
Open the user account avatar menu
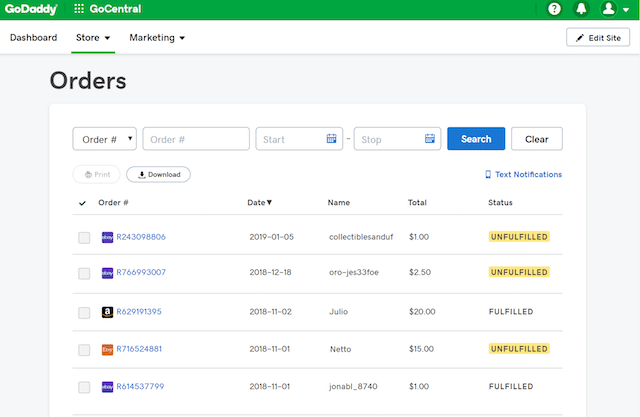[x=614, y=9]
